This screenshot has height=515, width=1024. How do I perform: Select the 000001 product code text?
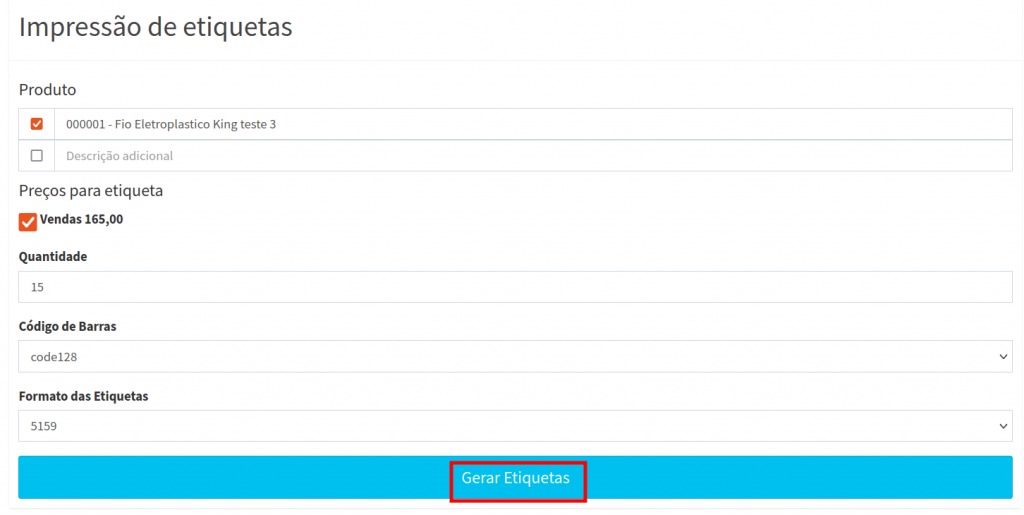click(x=83, y=124)
